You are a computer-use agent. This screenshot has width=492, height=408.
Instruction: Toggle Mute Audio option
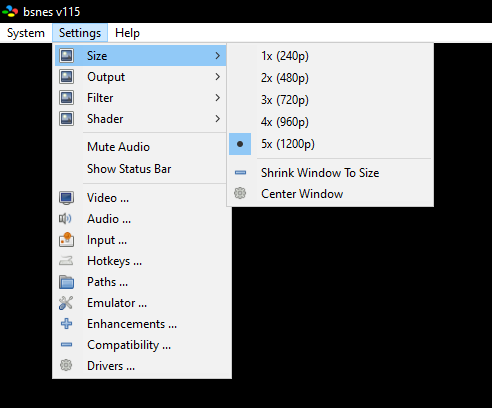140,147
